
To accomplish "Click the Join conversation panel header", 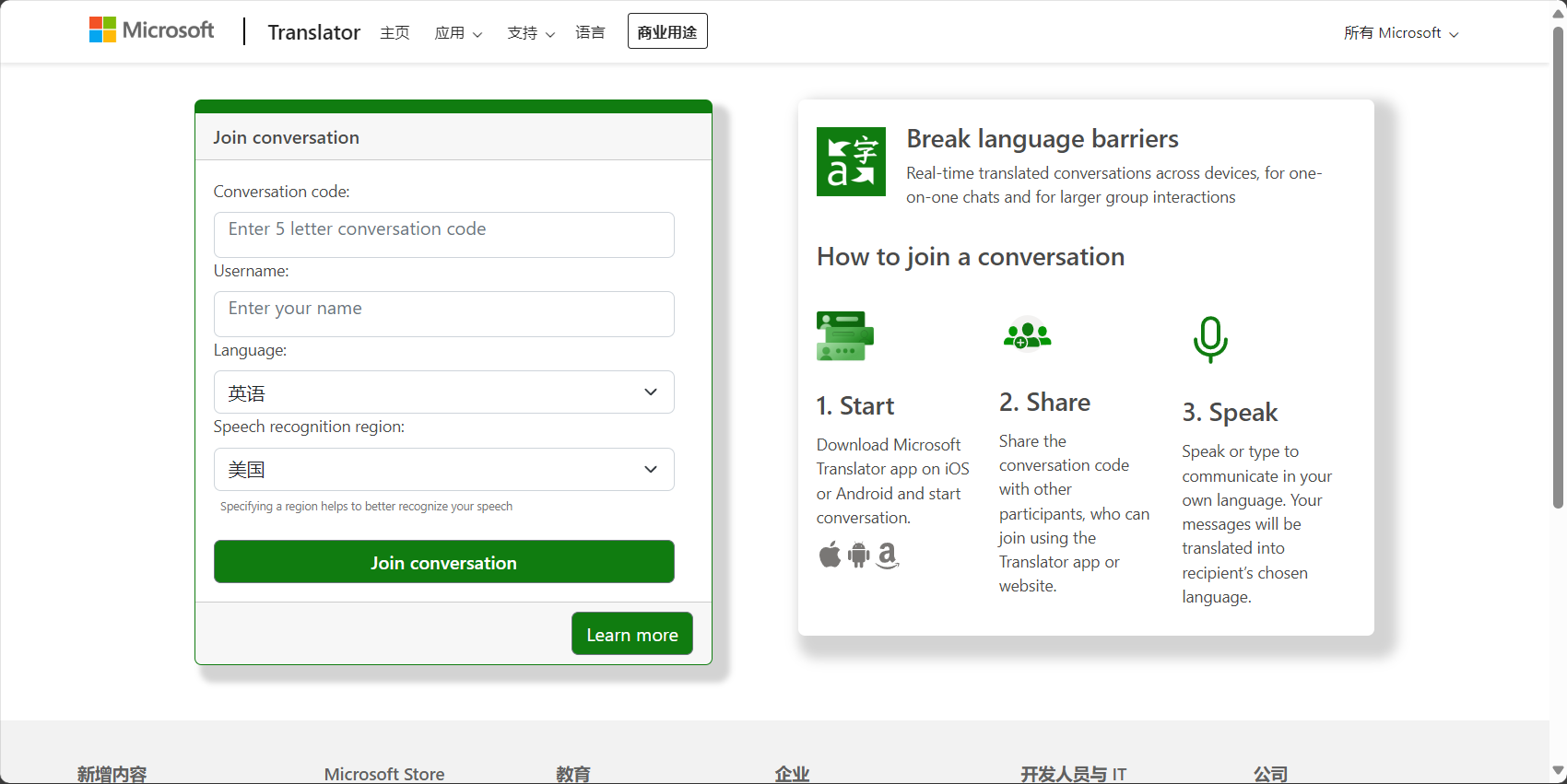I will 454,137.
